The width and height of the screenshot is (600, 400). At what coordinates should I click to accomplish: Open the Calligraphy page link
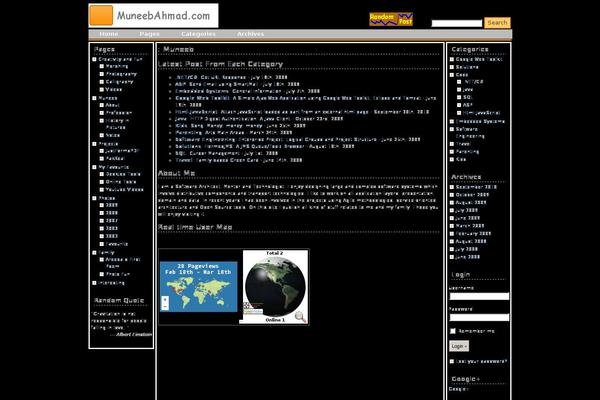click(x=119, y=82)
